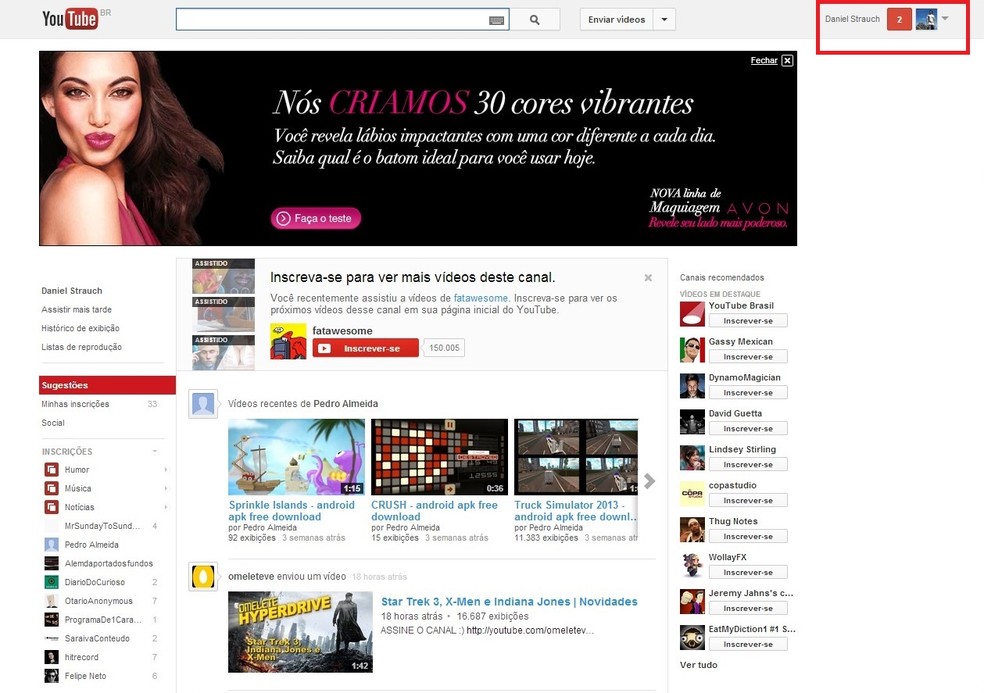Subscribe to the fatawesome channel

[x=365, y=348]
